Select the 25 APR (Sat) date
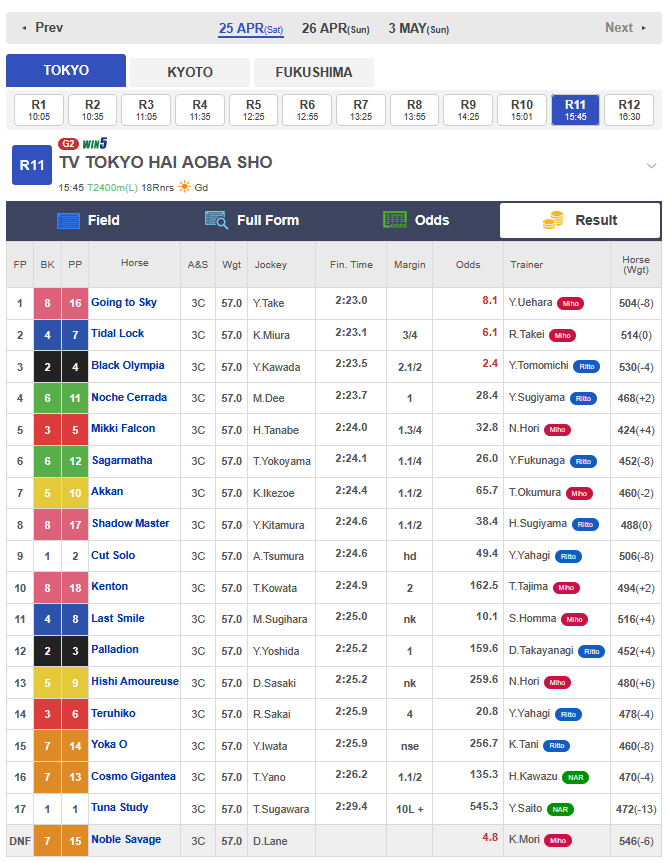The height and width of the screenshot is (863, 669). coord(251,29)
